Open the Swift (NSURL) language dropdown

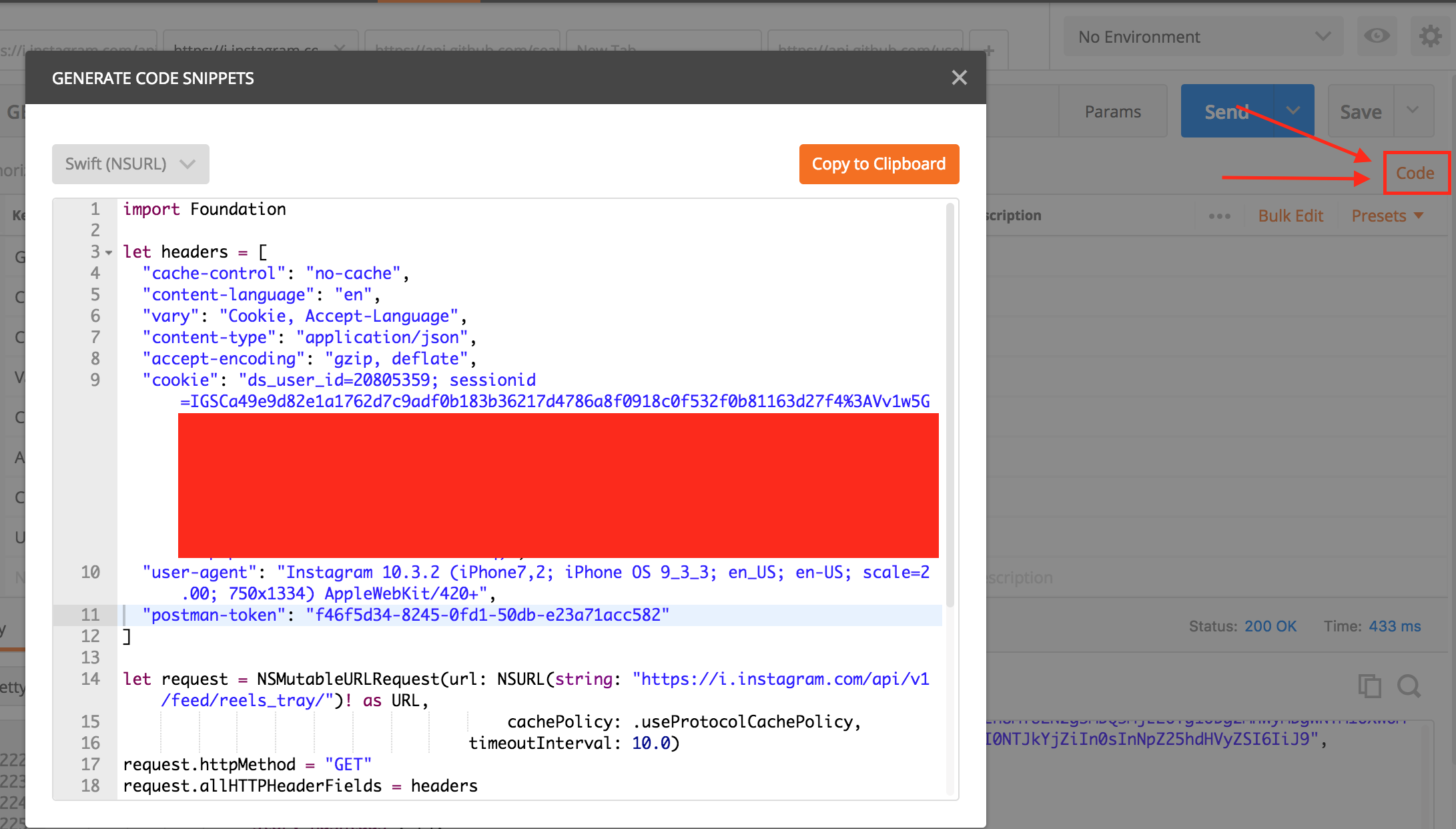click(x=130, y=164)
